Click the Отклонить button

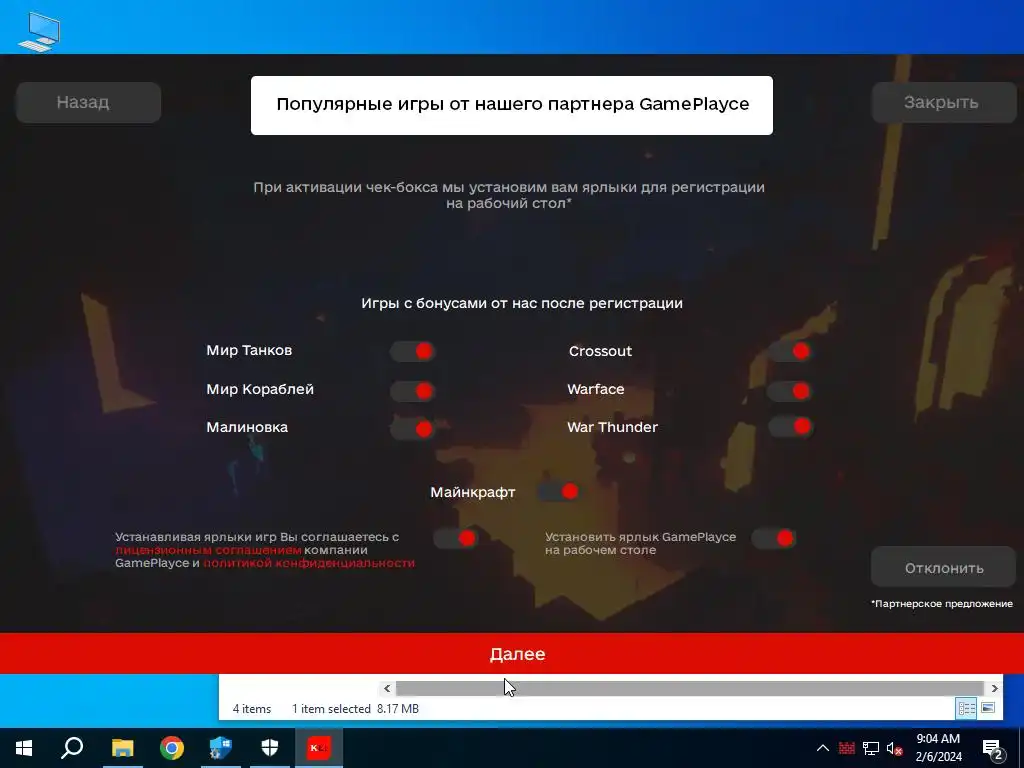(944, 568)
